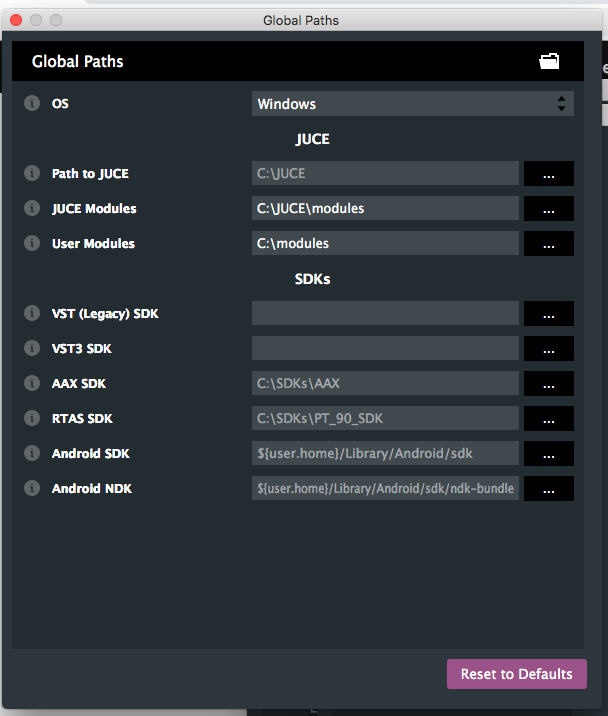Click info icon next to JUCE Modules
The height and width of the screenshot is (716, 608).
(32, 208)
